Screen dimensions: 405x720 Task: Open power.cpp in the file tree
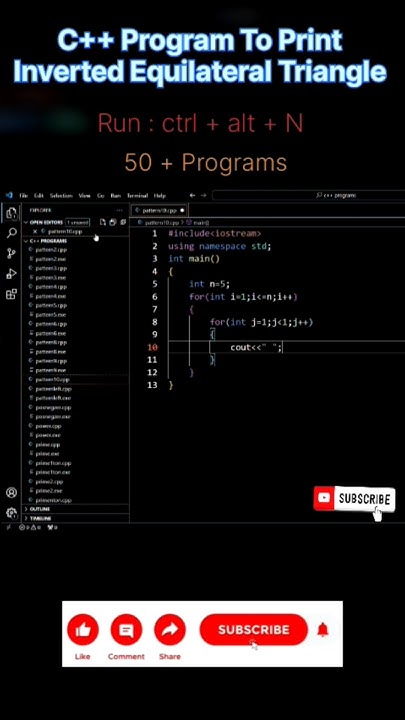coord(48,426)
